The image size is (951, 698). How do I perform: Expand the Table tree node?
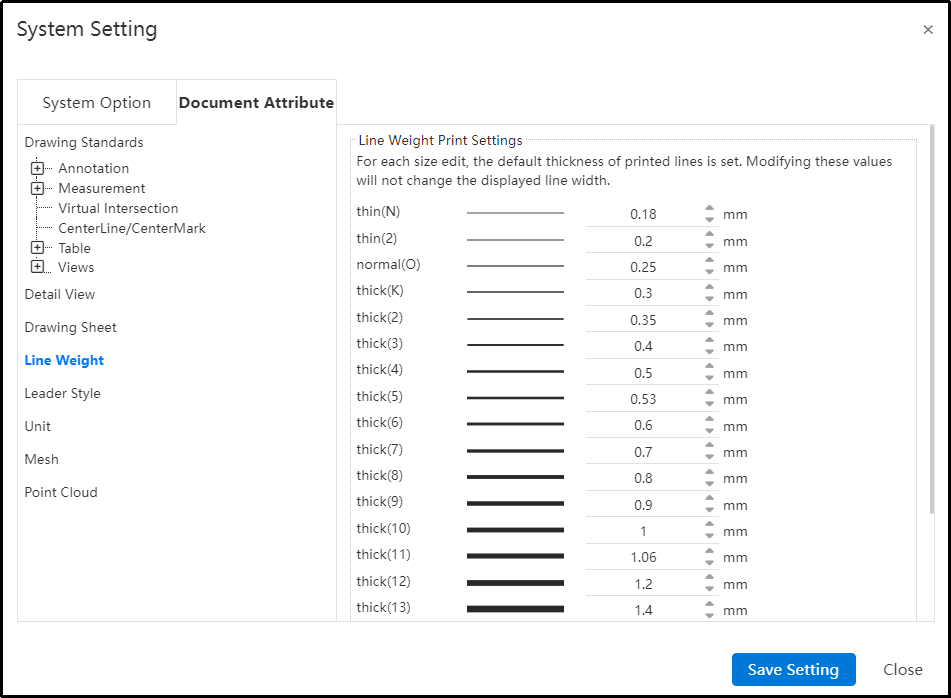click(x=37, y=247)
